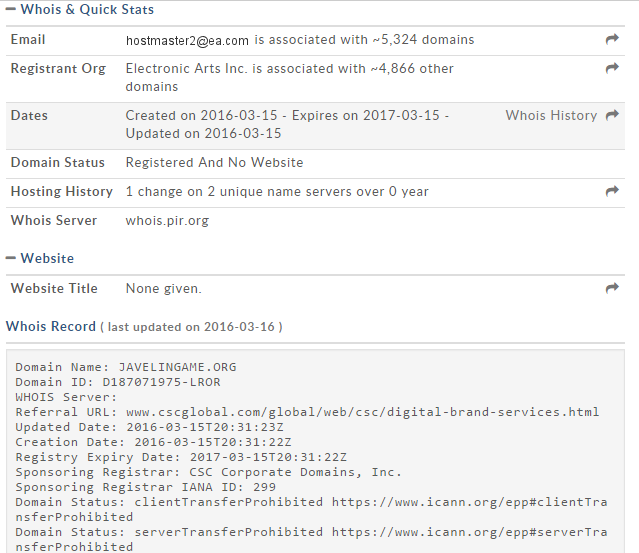639x553 pixels.
Task: Click the 'Creation Date: 2016-03-15T20:31:22Z' line
Action: click(154, 442)
